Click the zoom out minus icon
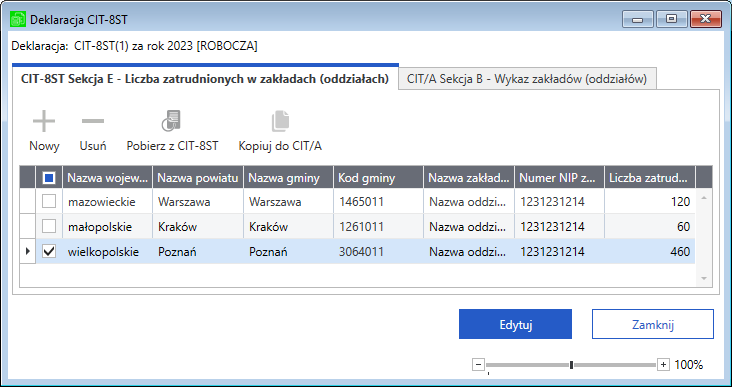The height and width of the screenshot is (387, 732). click(478, 365)
